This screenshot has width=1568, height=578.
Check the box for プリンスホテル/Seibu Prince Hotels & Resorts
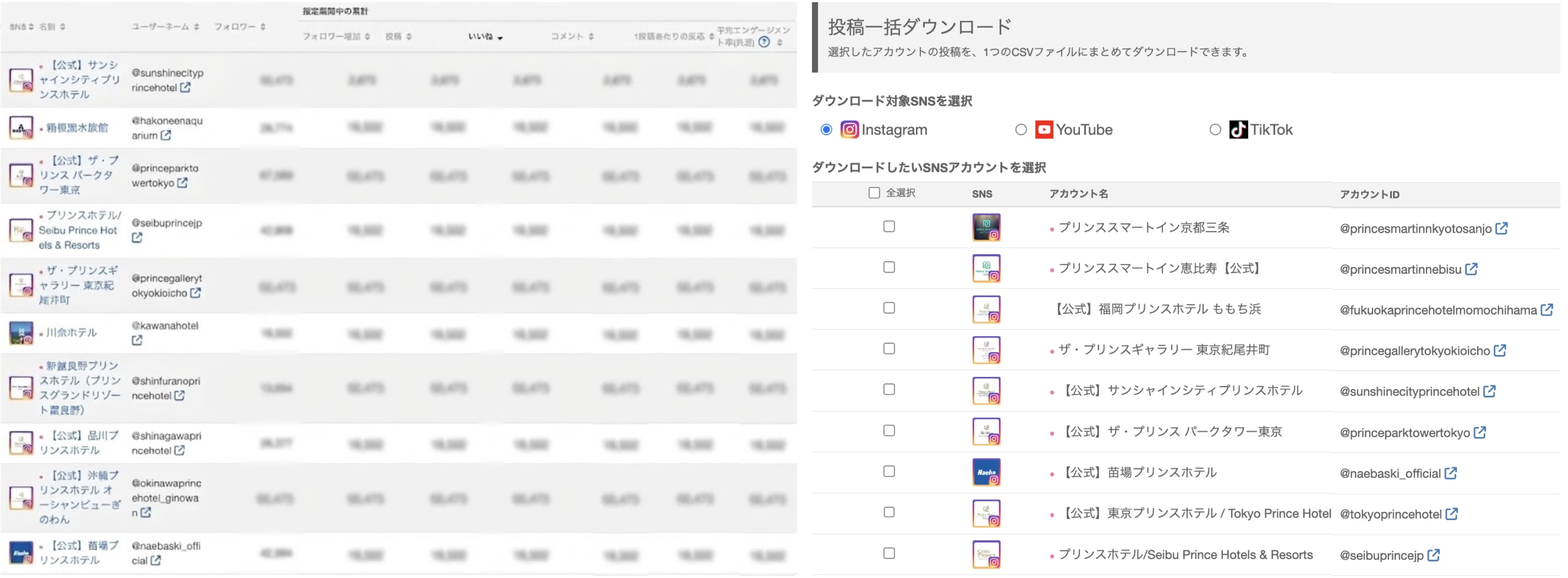pos(889,554)
